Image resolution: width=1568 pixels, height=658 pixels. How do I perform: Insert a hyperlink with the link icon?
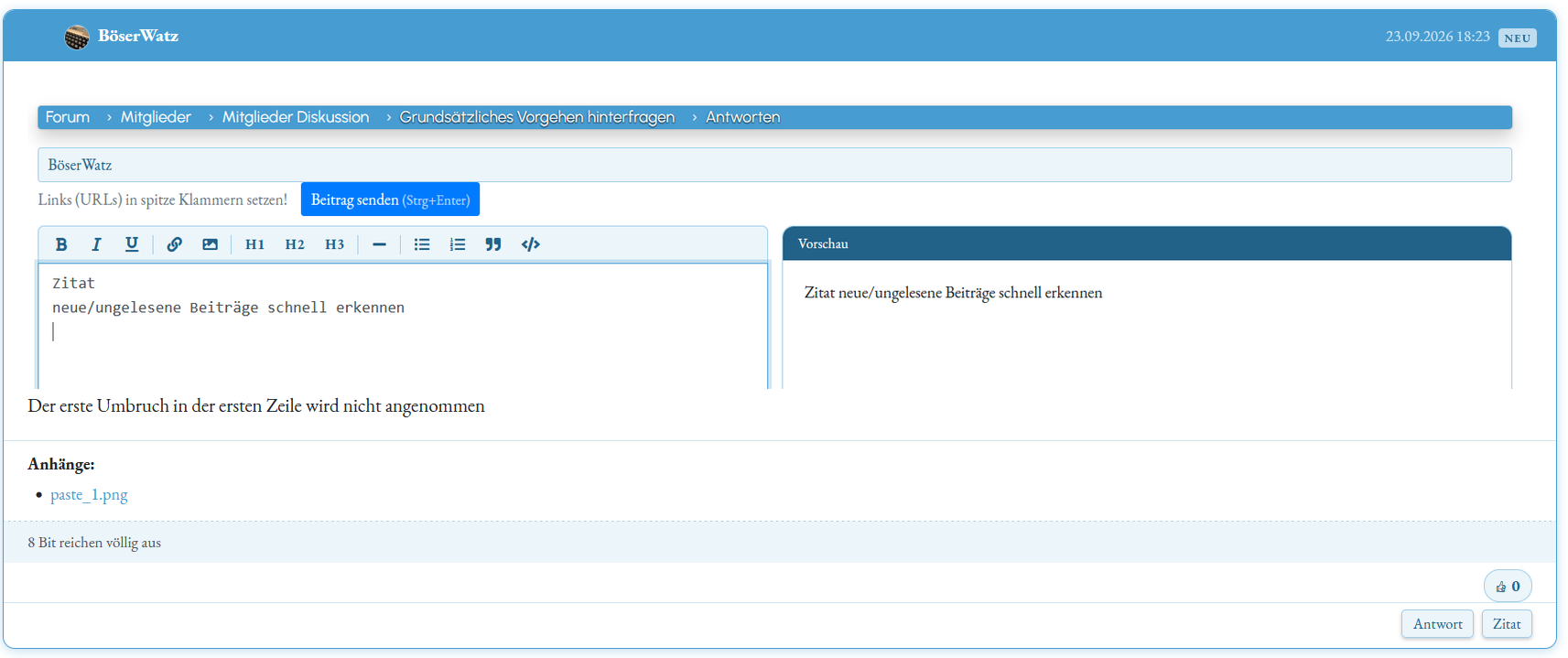pos(174,244)
